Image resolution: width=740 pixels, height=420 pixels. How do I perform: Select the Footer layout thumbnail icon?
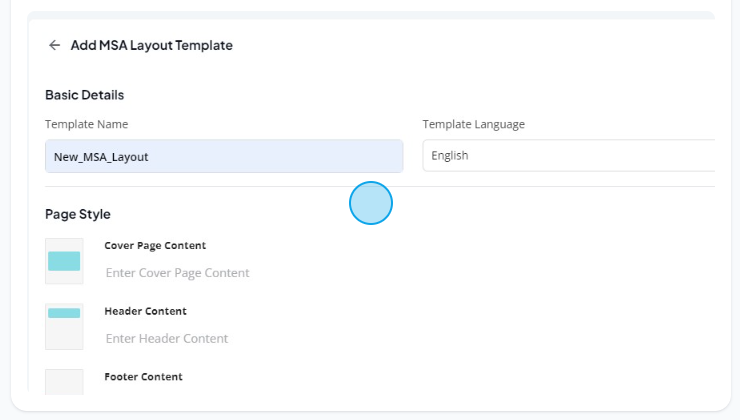[64, 382]
